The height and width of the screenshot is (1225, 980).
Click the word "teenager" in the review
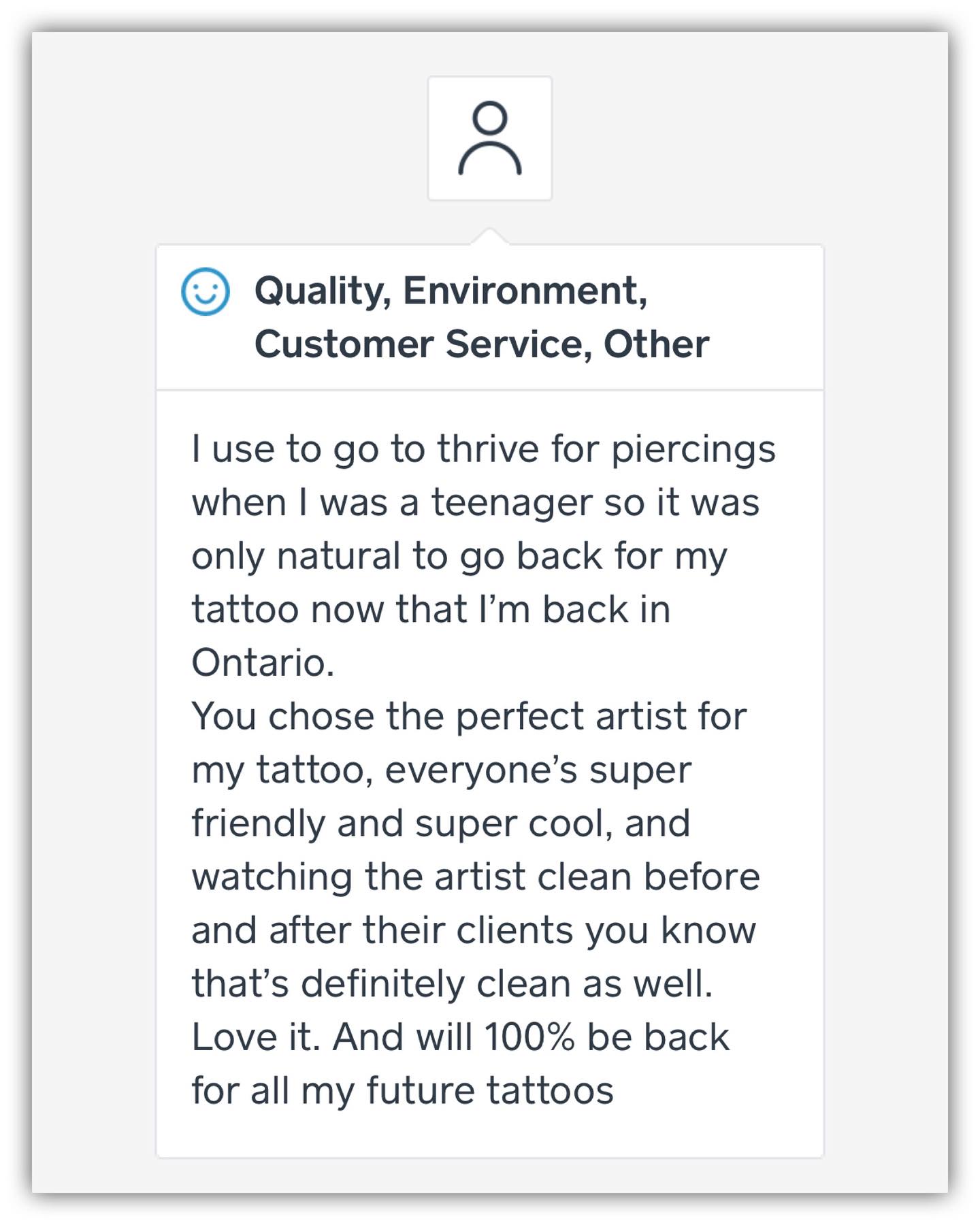[x=512, y=504]
